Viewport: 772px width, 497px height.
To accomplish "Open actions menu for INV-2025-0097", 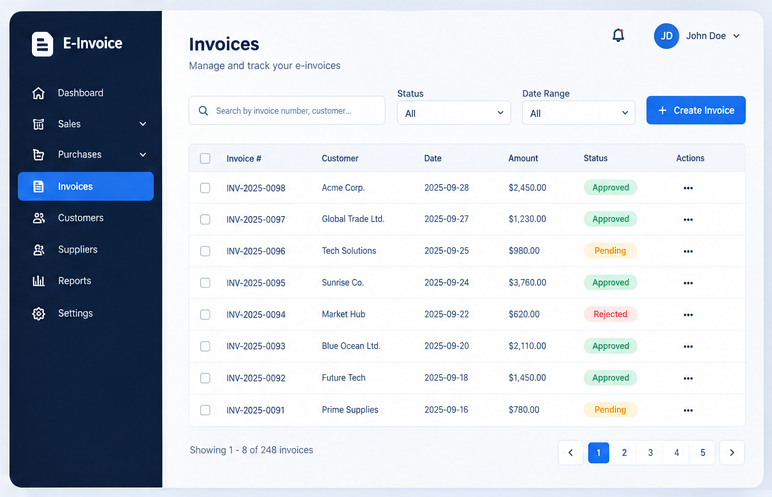I will [x=688, y=220].
